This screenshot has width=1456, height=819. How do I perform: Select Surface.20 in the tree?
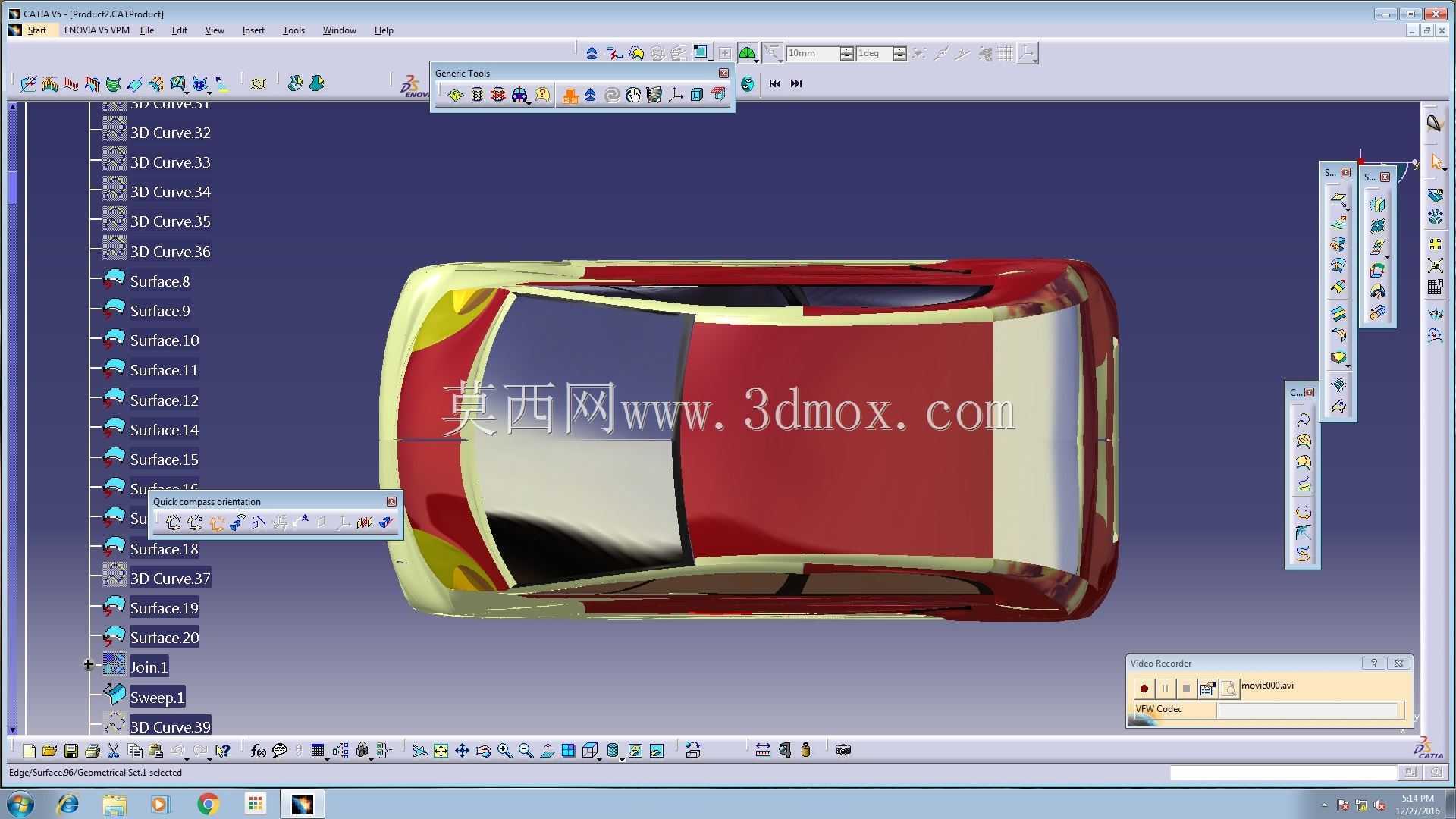point(164,638)
